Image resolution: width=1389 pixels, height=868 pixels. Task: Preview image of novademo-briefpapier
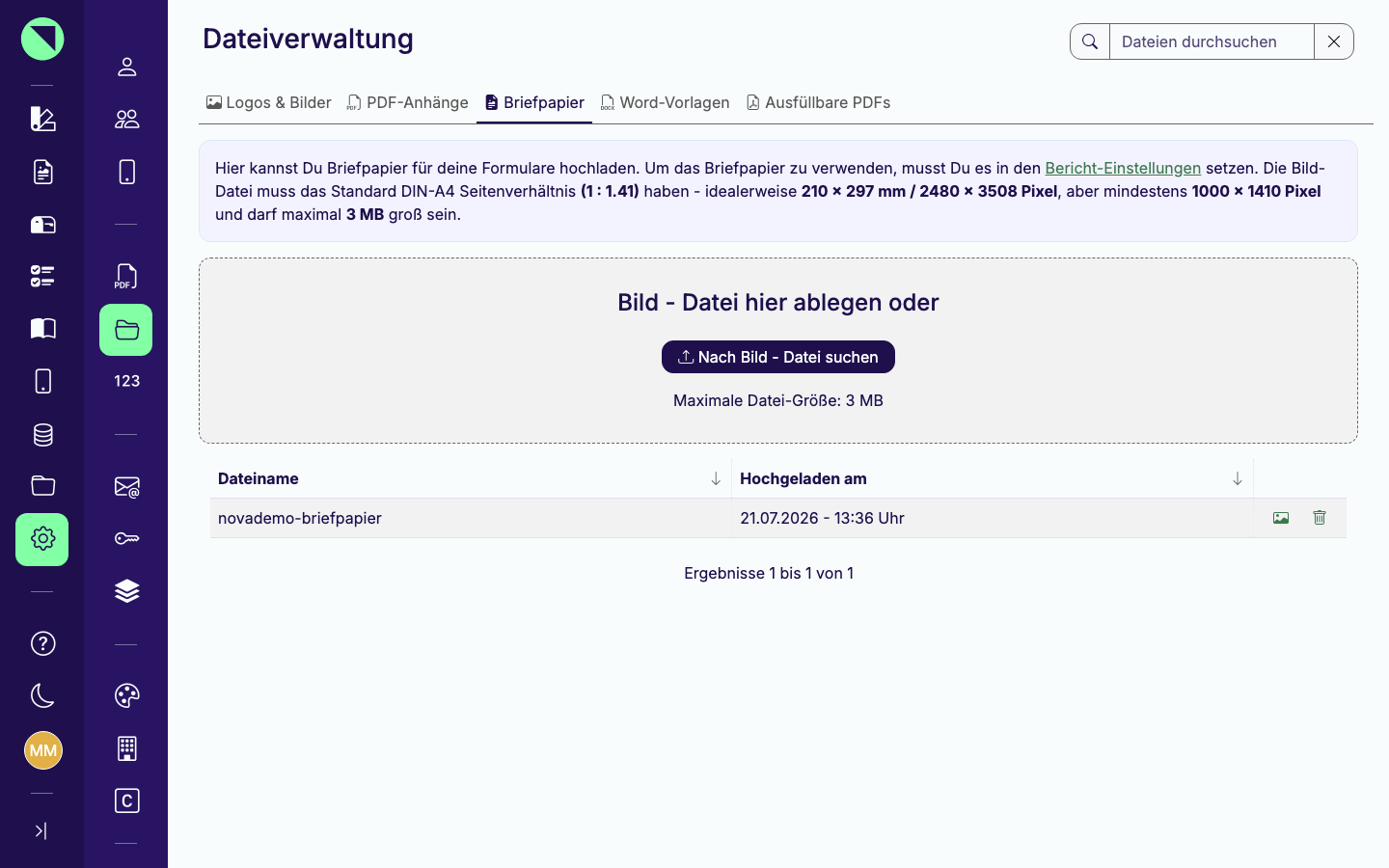click(x=1281, y=518)
